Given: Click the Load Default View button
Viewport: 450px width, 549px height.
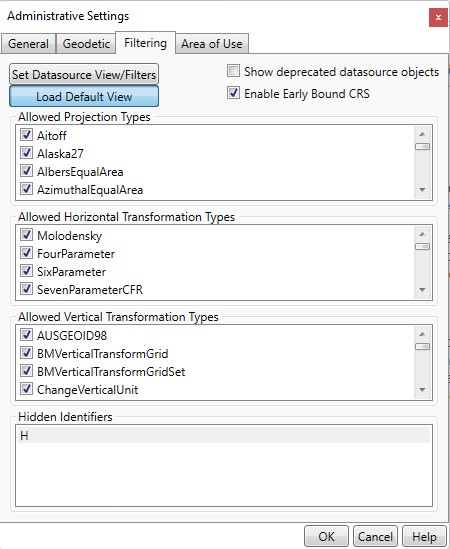Looking at the screenshot, I should point(84,96).
